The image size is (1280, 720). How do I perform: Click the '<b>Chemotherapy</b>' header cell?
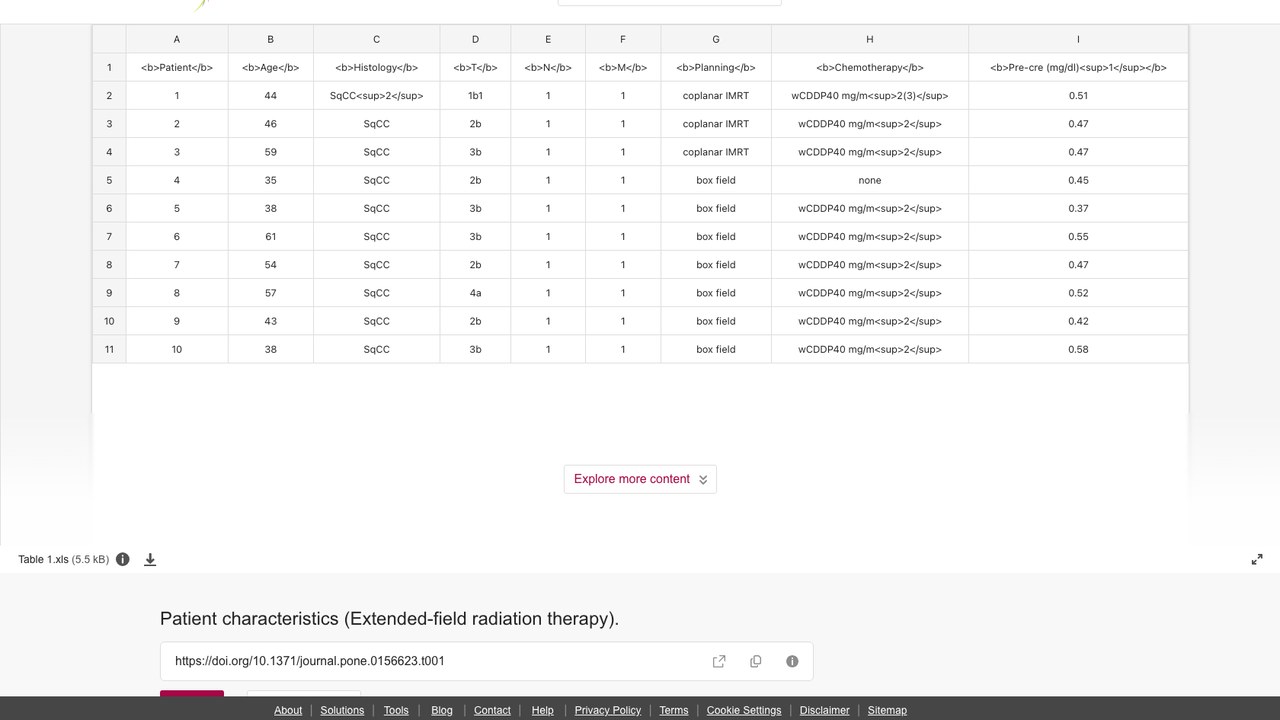(870, 67)
